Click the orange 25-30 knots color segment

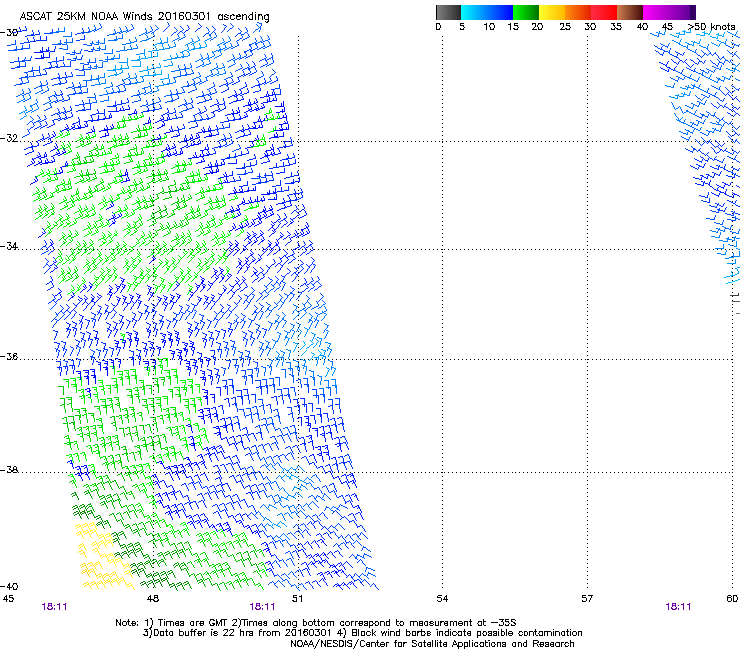coord(578,12)
